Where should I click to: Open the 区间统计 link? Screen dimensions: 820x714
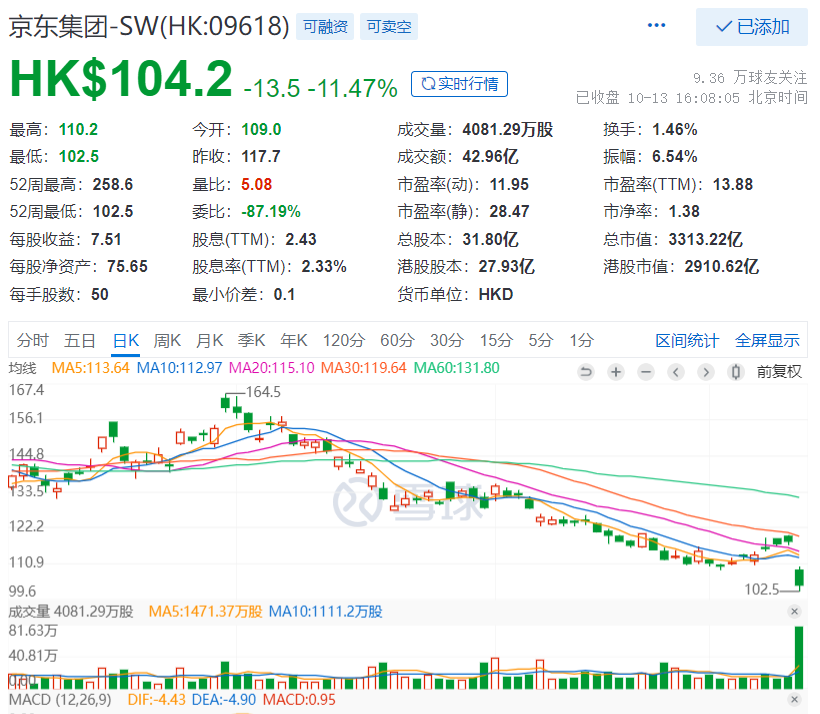point(687,340)
